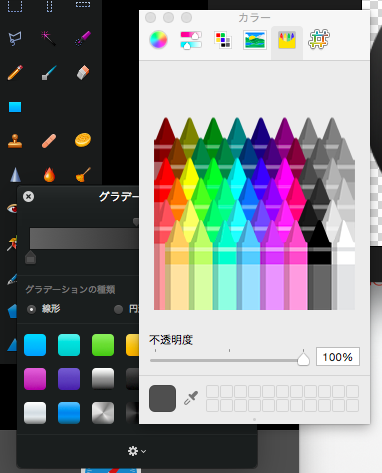Choose the white-to-black gradient preset
This screenshot has height=473, width=382.
tap(103, 379)
